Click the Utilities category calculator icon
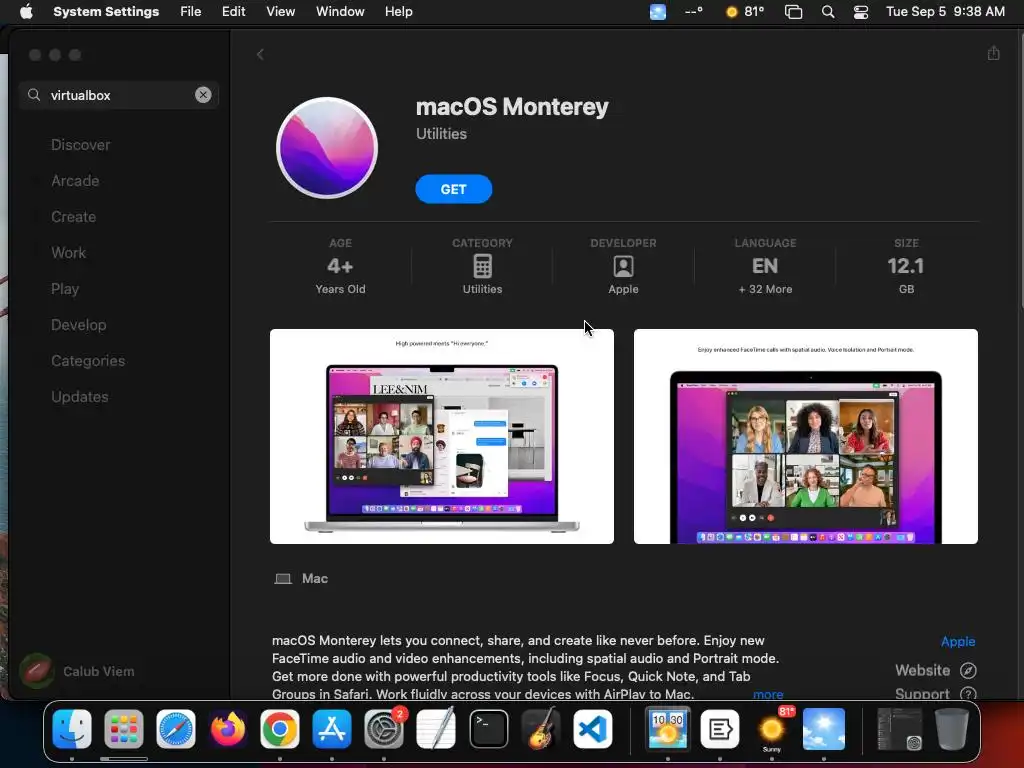This screenshot has width=1024, height=768. click(482, 266)
